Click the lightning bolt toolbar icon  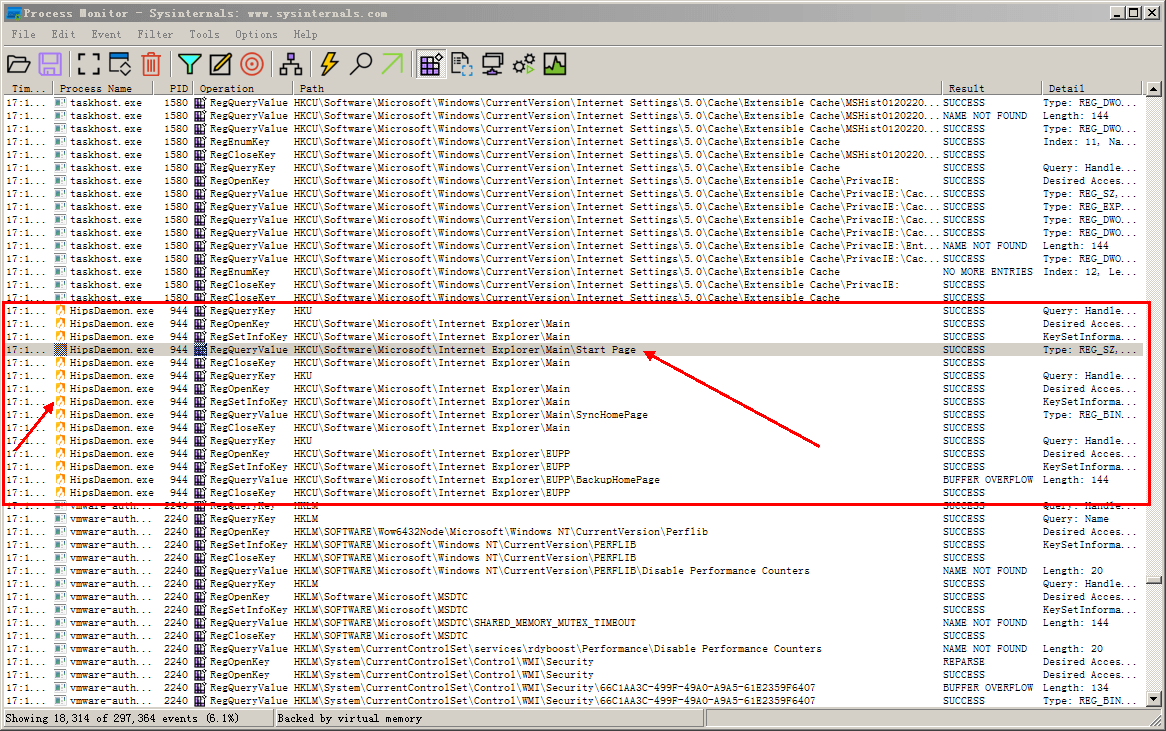click(x=329, y=65)
